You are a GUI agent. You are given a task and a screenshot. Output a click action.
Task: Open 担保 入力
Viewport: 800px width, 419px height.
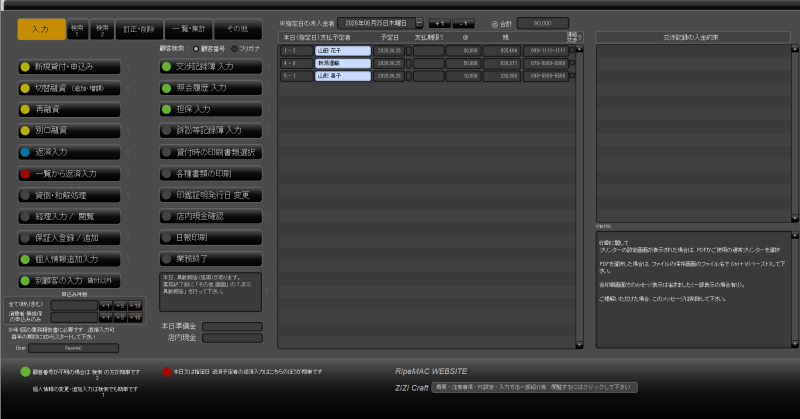coord(211,109)
